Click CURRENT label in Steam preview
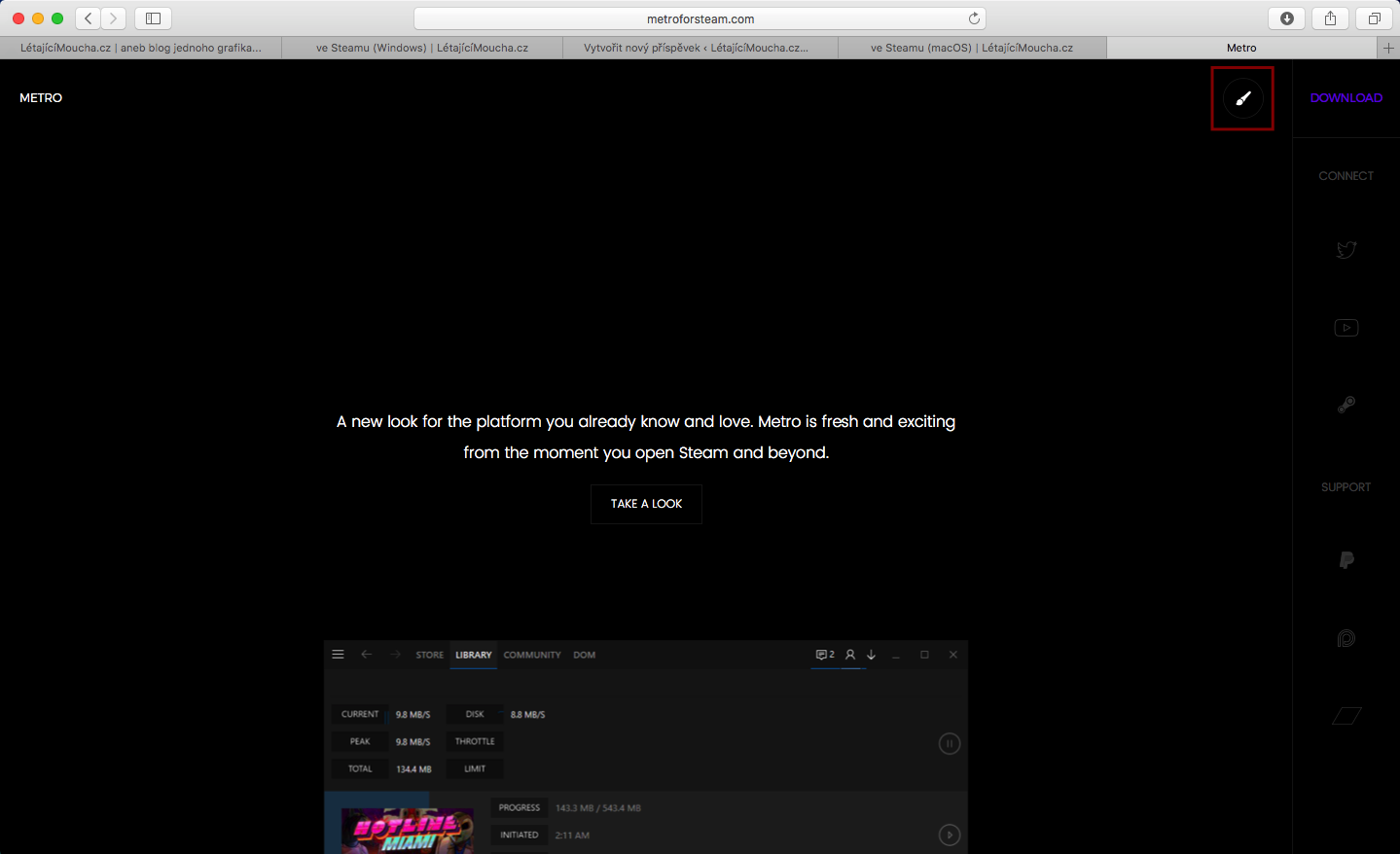Screen dimensions: 1400x854 [x=360, y=714]
